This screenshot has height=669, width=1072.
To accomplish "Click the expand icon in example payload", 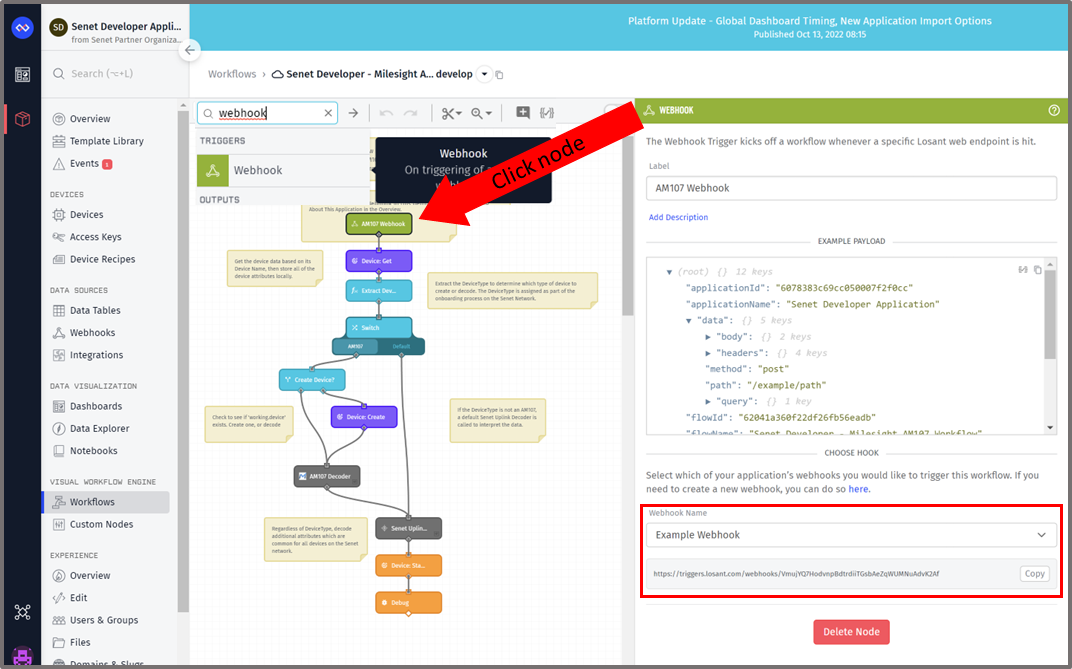I will click(x=1023, y=270).
